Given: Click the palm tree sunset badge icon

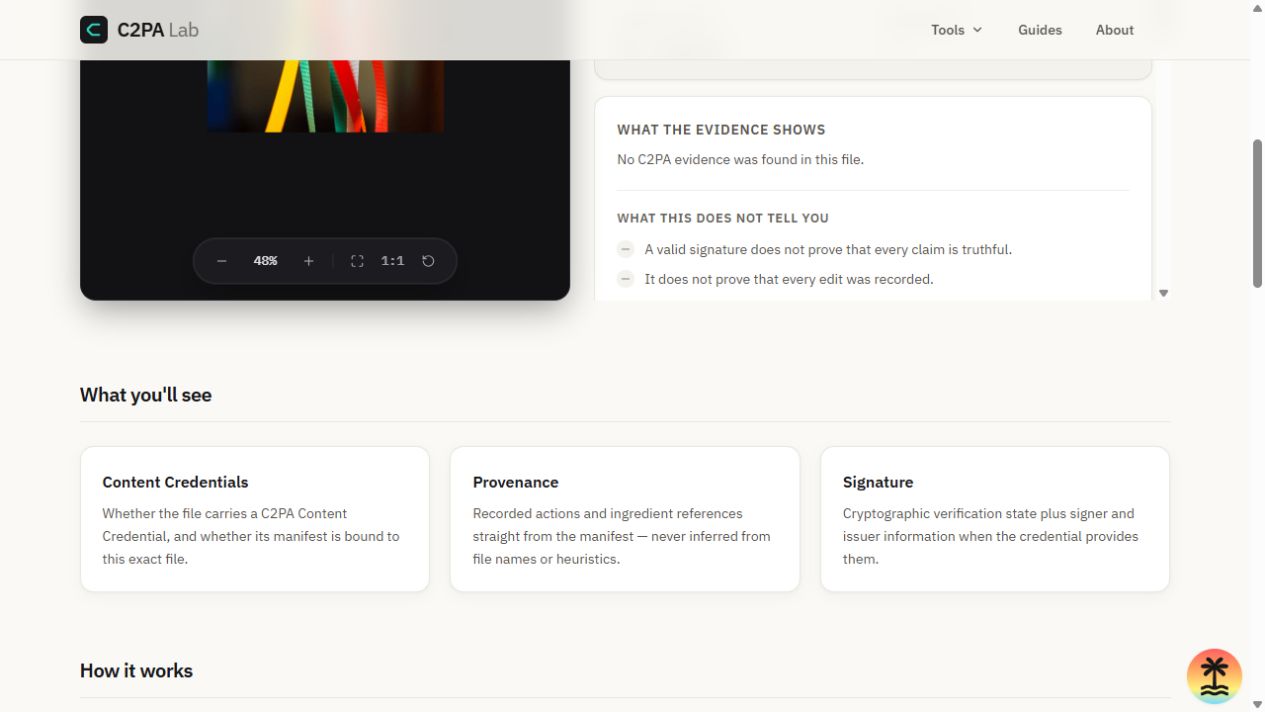Looking at the screenshot, I should click(x=1214, y=676).
